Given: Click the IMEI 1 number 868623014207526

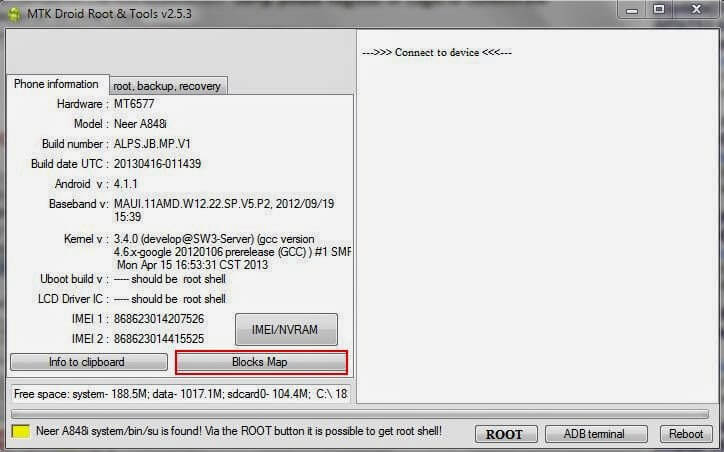Looking at the screenshot, I should tap(159, 319).
